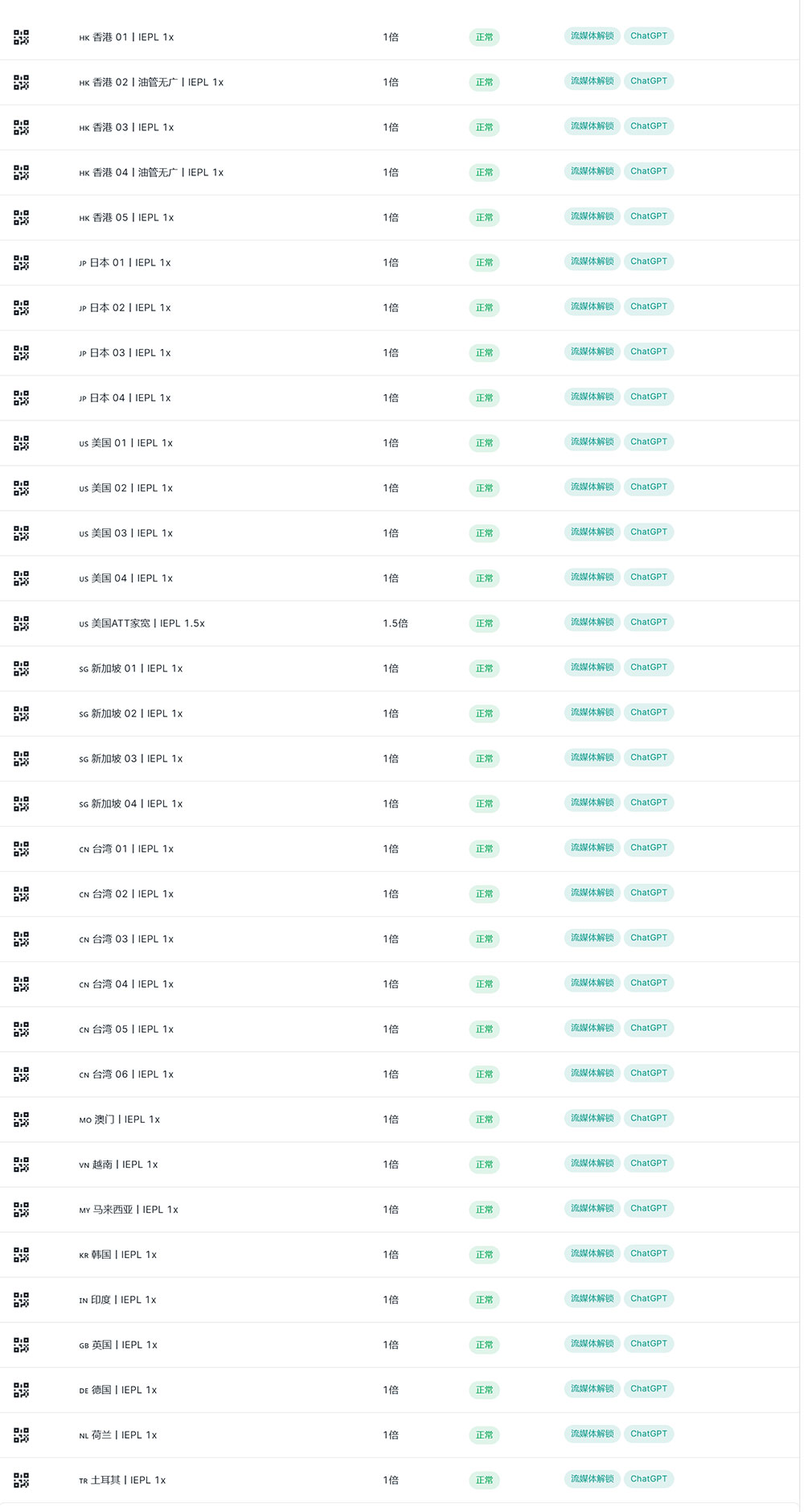The width and height of the screenshot is (804, 1512).
Task: Click the QR code for 韩国 node
Action: tap(22, 1255)
